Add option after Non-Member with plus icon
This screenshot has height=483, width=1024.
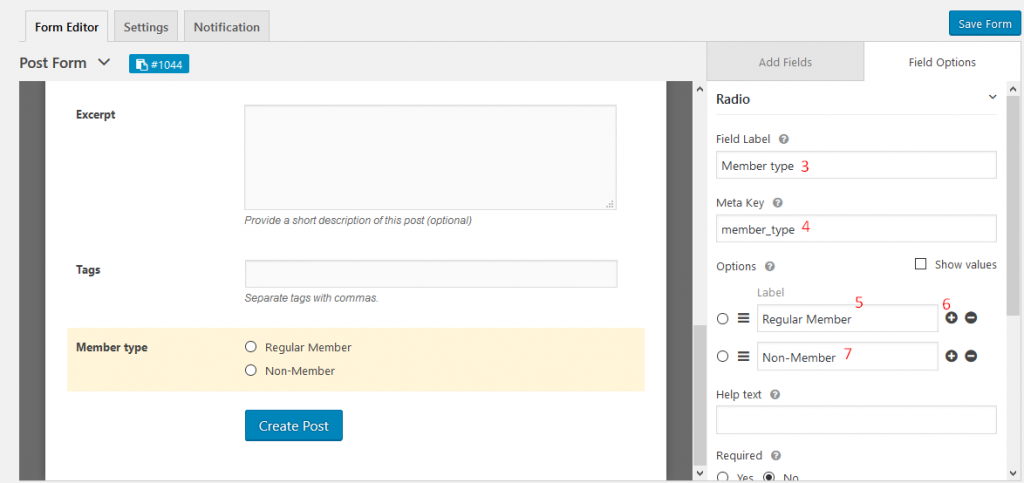tap(952, 356)
